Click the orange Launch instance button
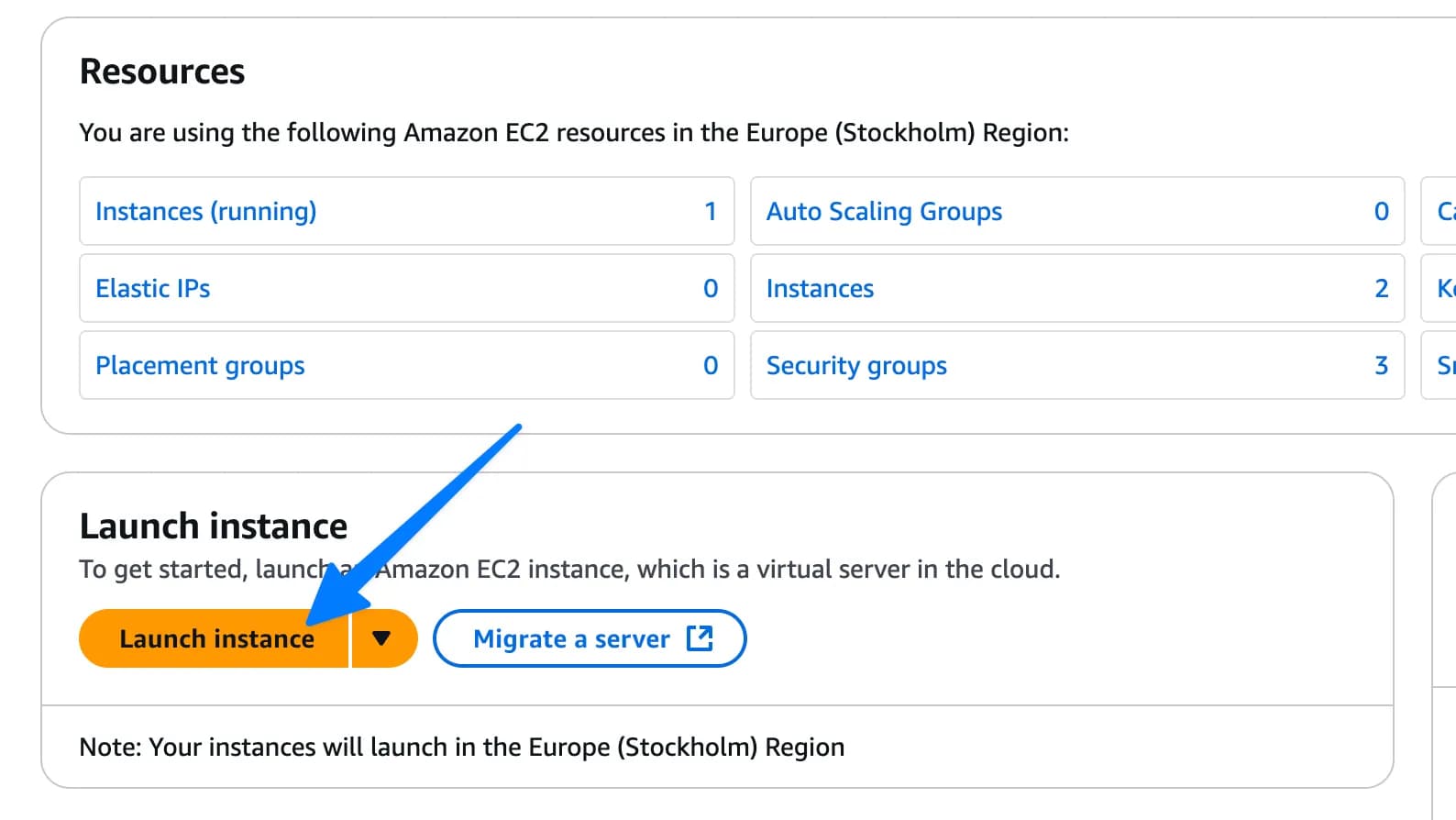Screen dimensions: 1456x820 pos(214,638)
